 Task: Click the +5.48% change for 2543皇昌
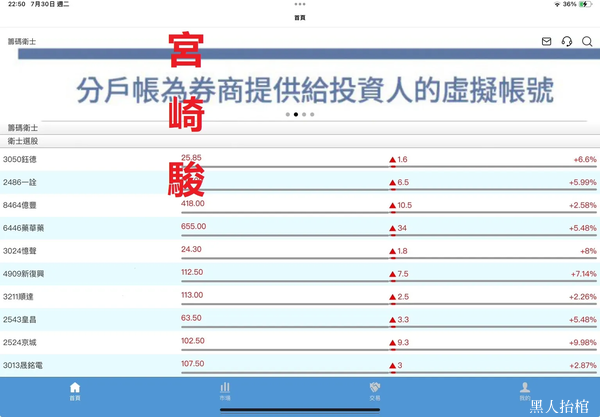[582, 319]
